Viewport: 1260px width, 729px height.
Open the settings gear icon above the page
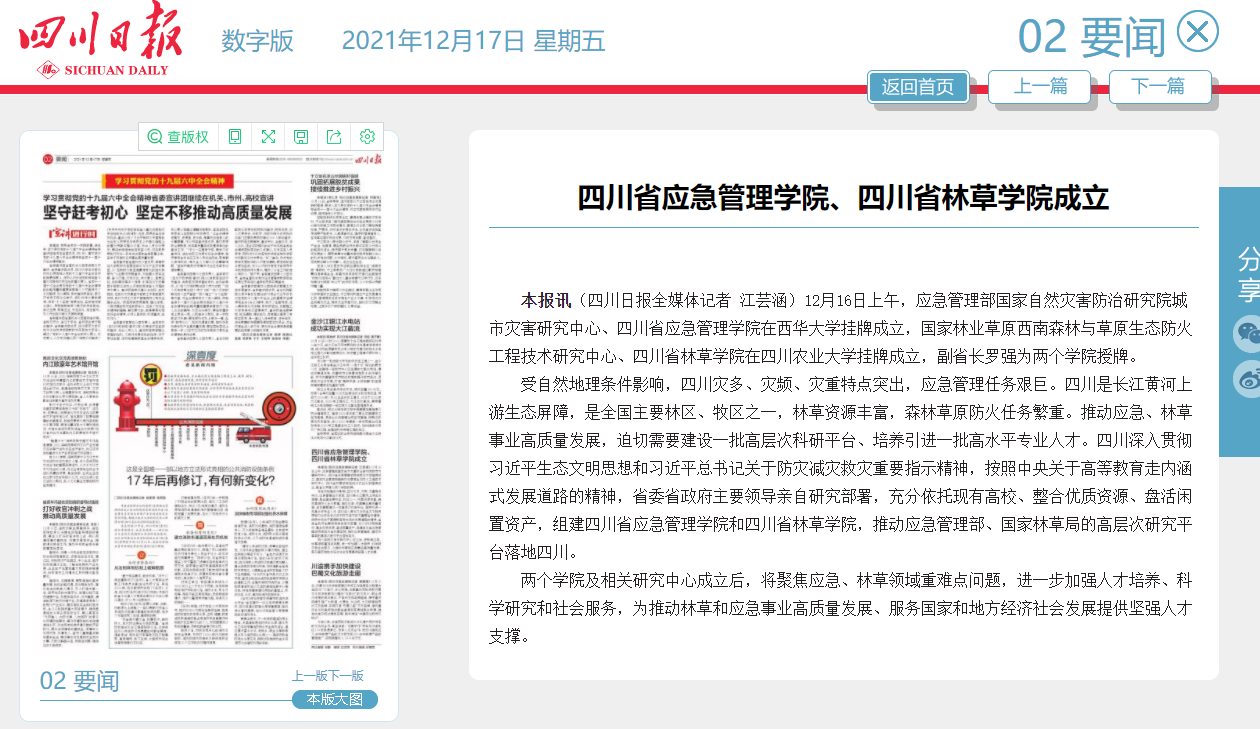(x=367, y=137)
